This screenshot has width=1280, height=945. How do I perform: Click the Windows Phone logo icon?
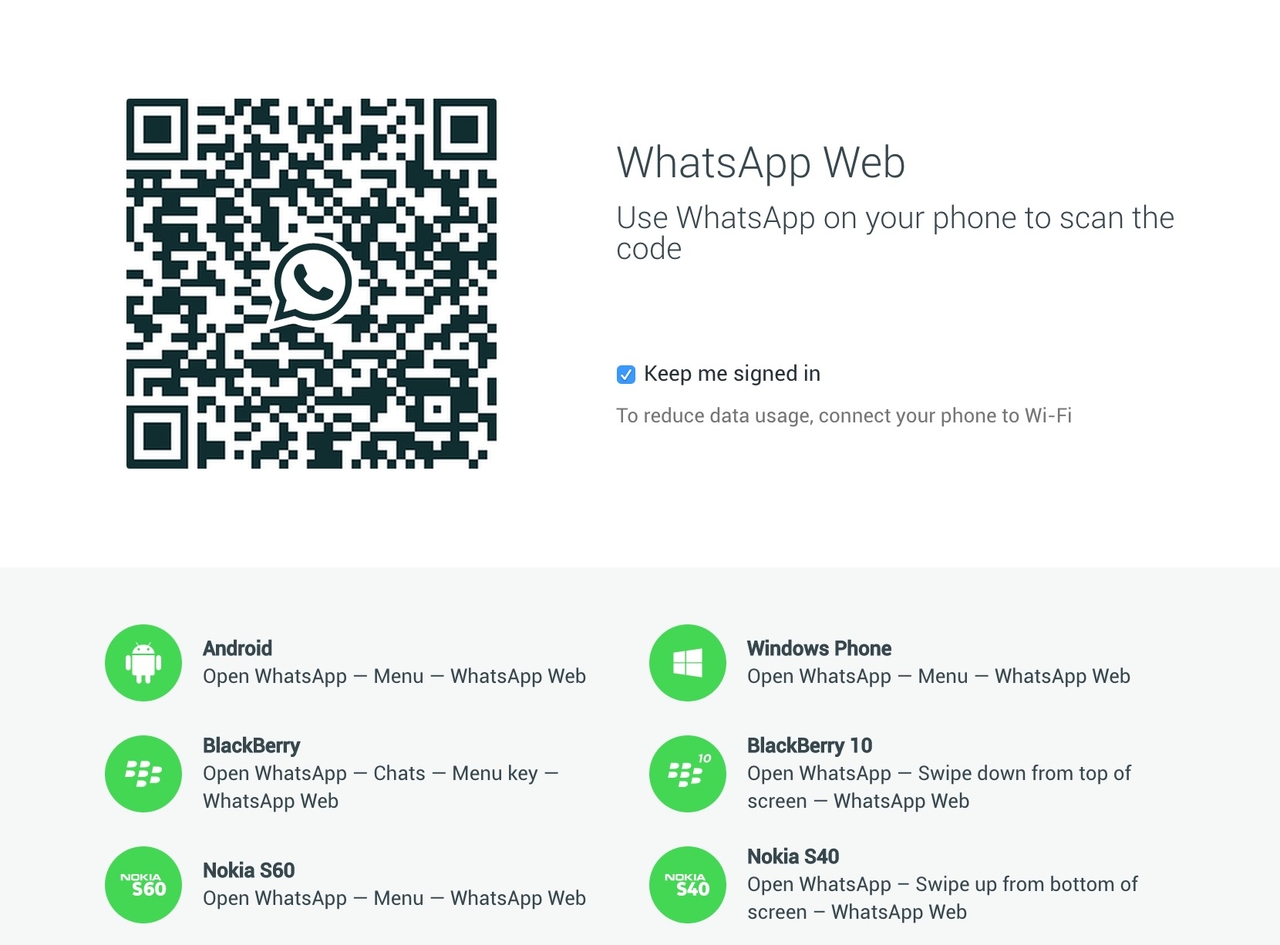[x=687, y=663]
